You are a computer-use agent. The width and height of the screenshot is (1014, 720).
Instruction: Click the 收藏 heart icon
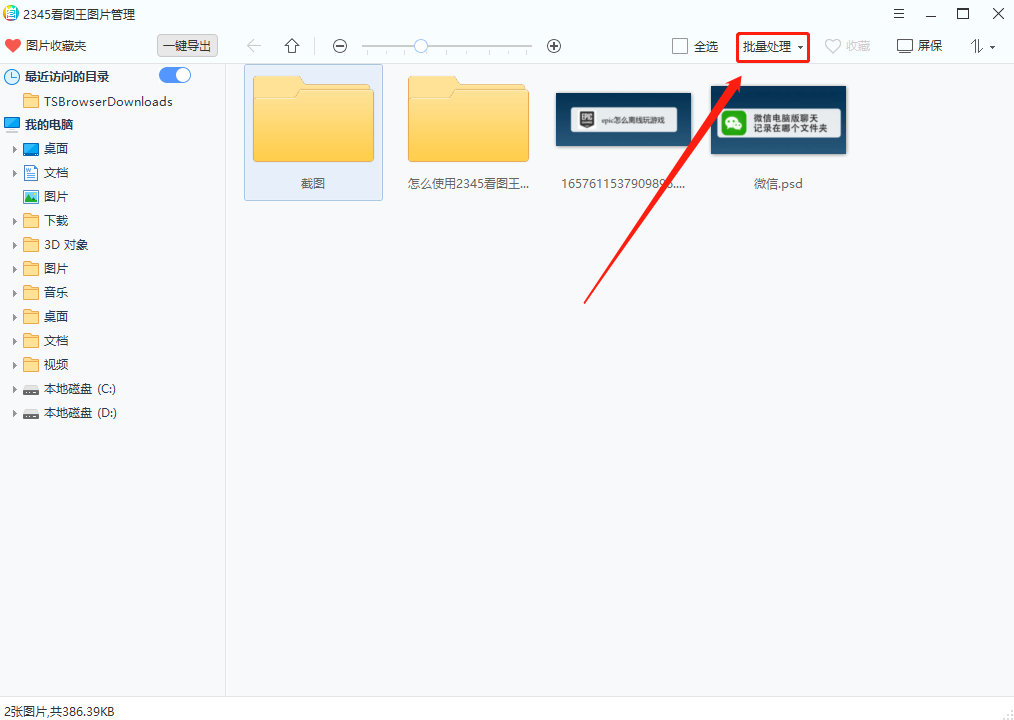833,46
